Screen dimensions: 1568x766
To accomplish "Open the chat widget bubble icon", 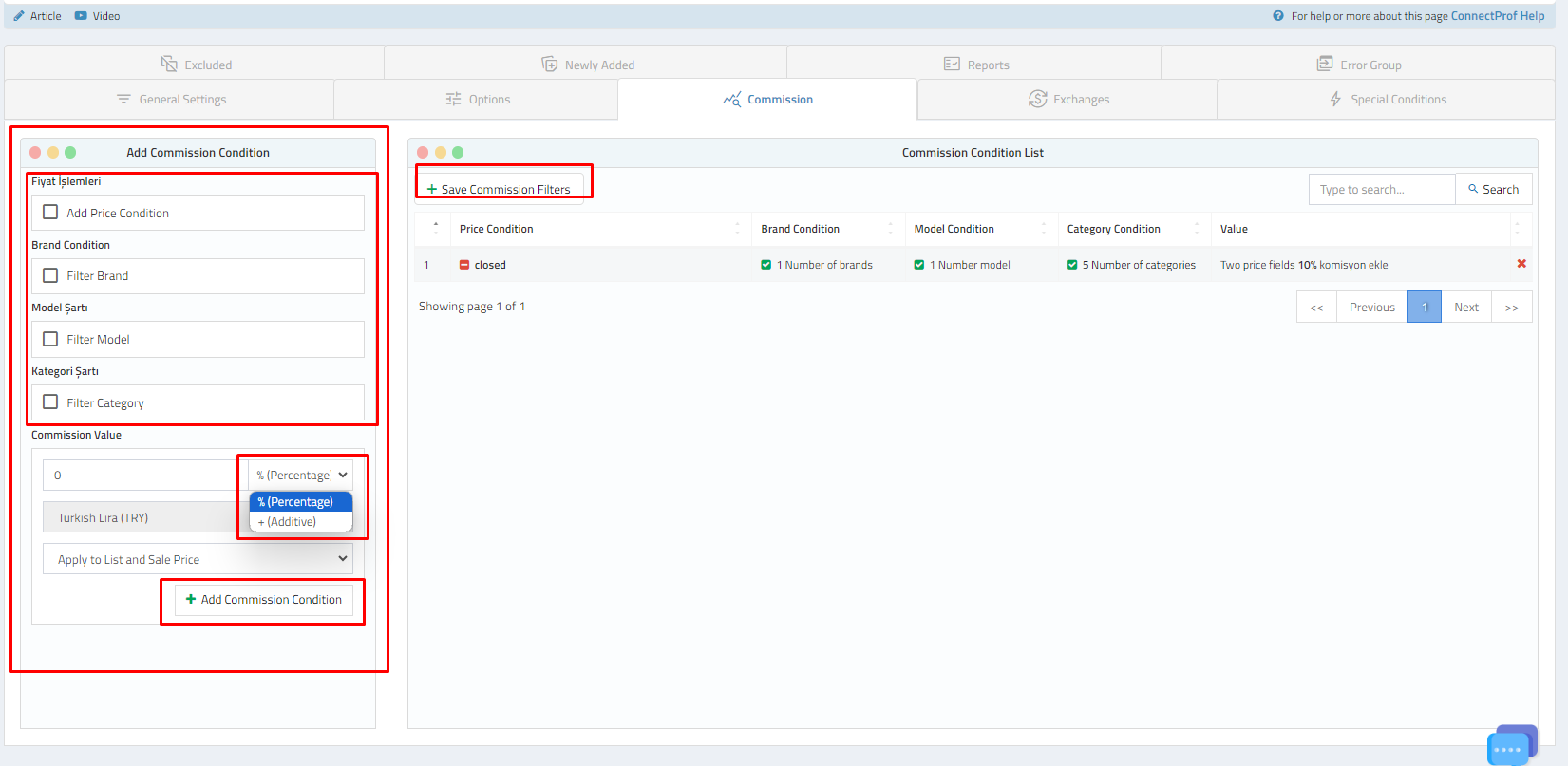I will pyautogui.click(x=1508, y=748).
